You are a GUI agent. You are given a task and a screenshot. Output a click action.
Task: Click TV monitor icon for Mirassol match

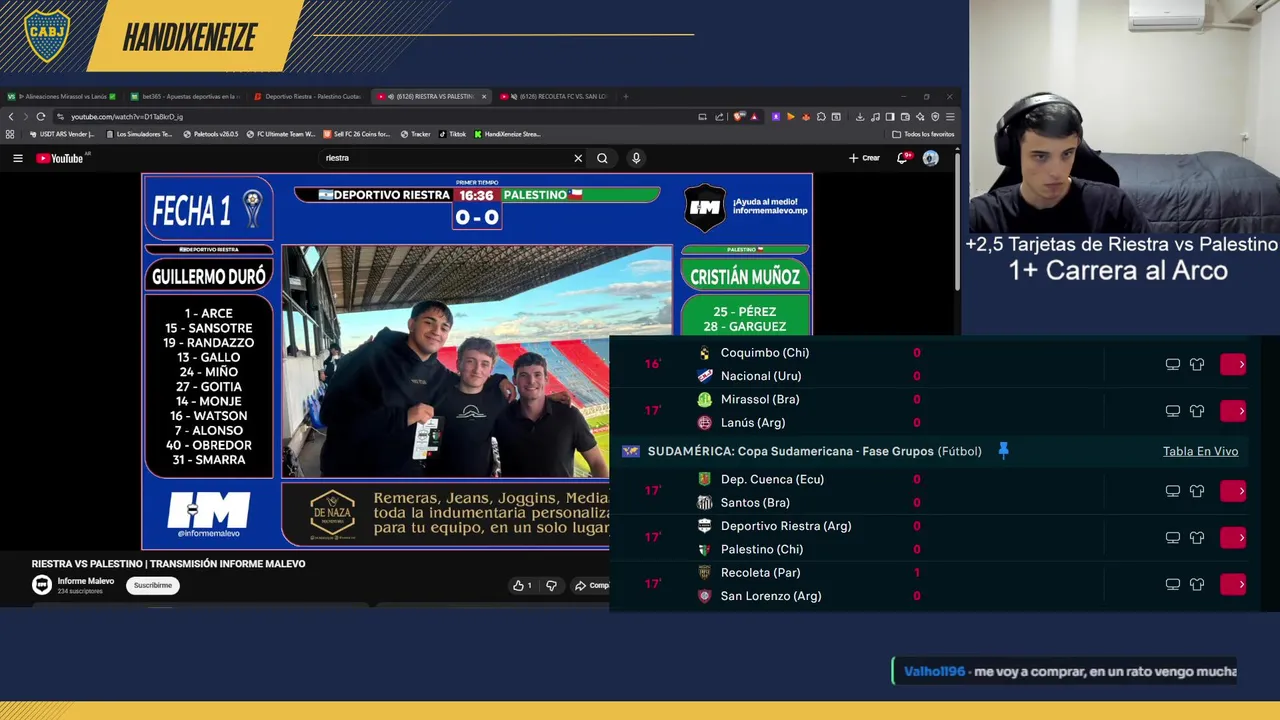coord(1173,411)
